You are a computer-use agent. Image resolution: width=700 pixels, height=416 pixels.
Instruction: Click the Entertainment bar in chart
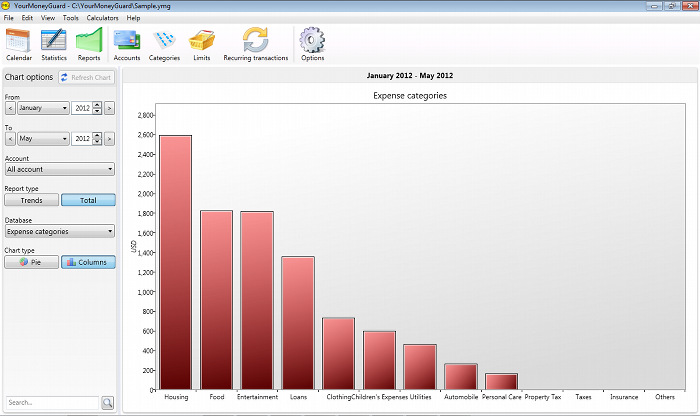[257, 300]
